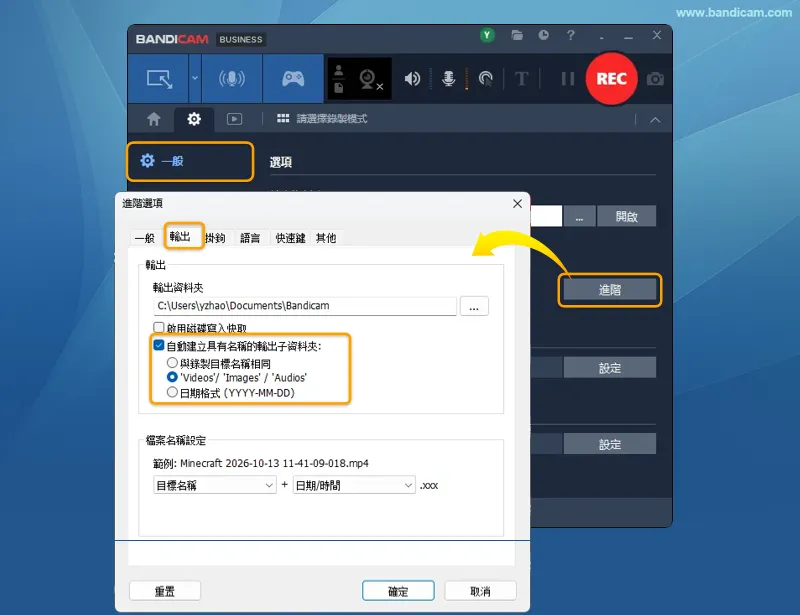Viewport: 800px width, 615px height.
Task: Click 重置 reset button
Action: pos(165,591)
